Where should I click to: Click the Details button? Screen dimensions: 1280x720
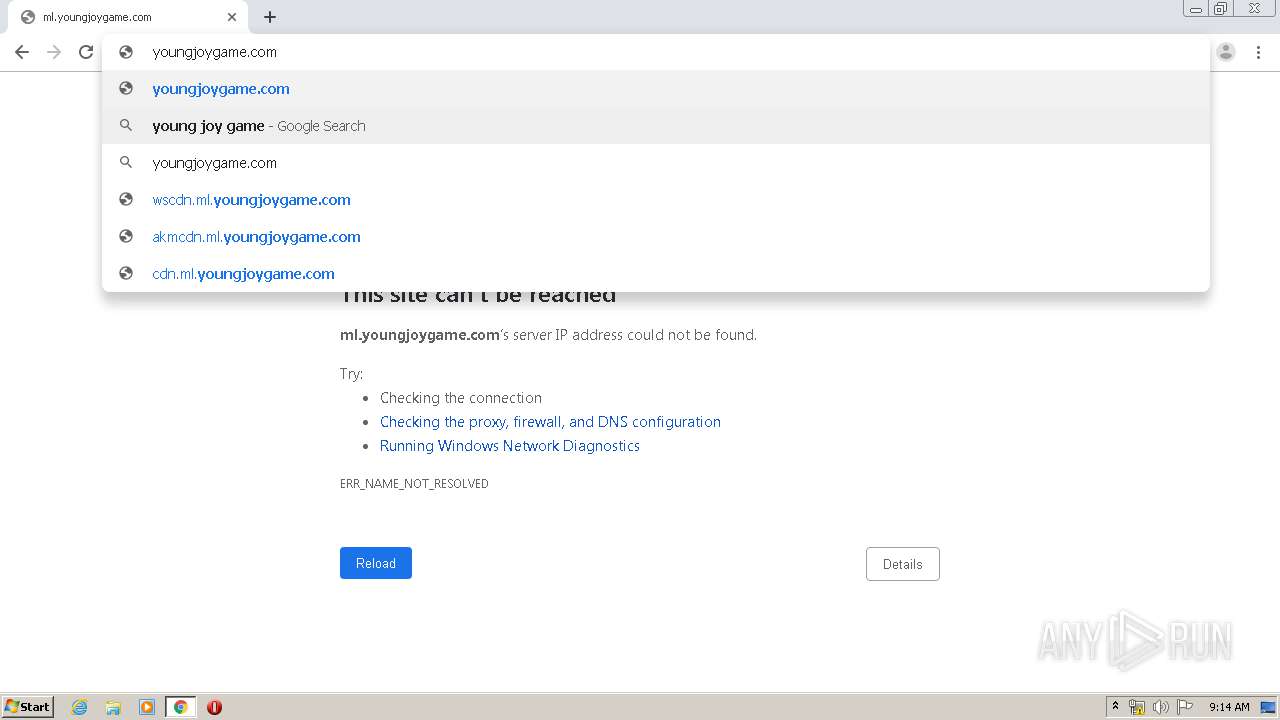pyautogui.click(x=903, y=564)
